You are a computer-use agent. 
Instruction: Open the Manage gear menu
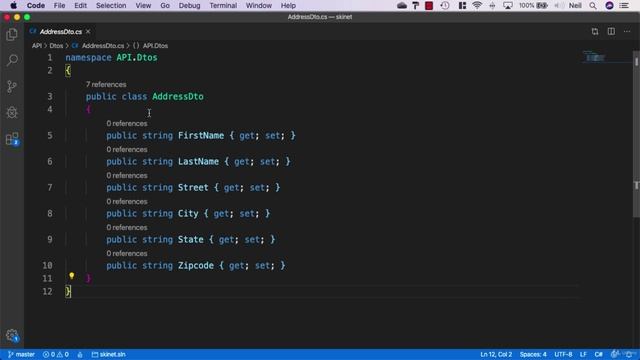pos(12,336)
